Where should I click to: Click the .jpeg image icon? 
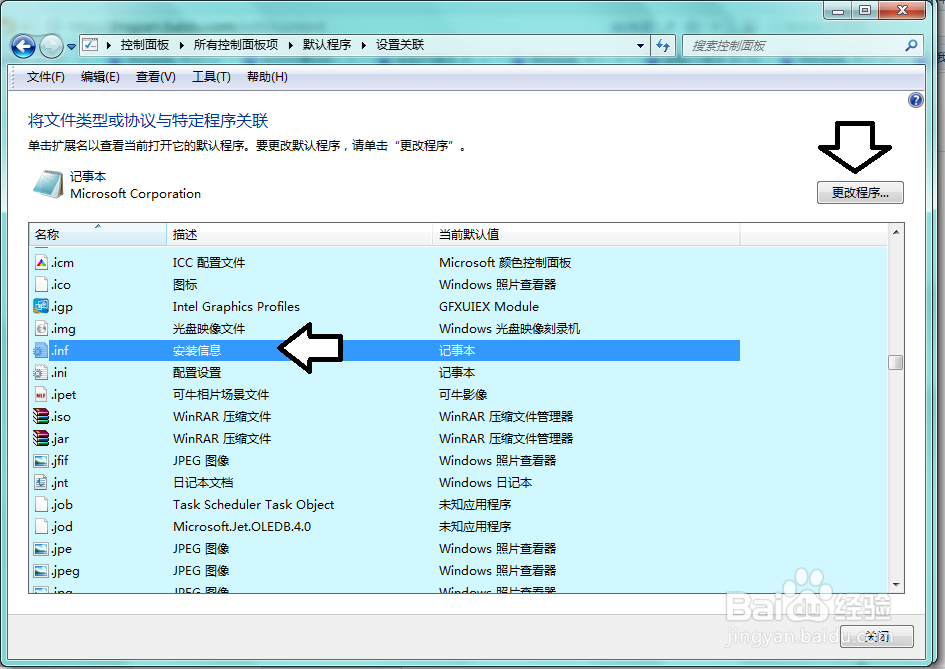point(41,571)
